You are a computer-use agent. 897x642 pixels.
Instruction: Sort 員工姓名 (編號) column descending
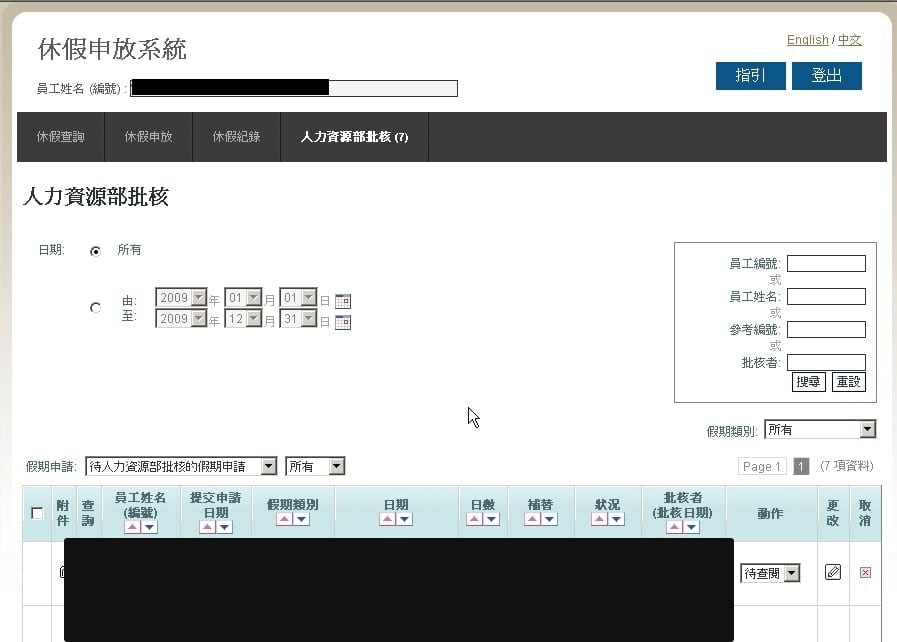click(149, 527)
